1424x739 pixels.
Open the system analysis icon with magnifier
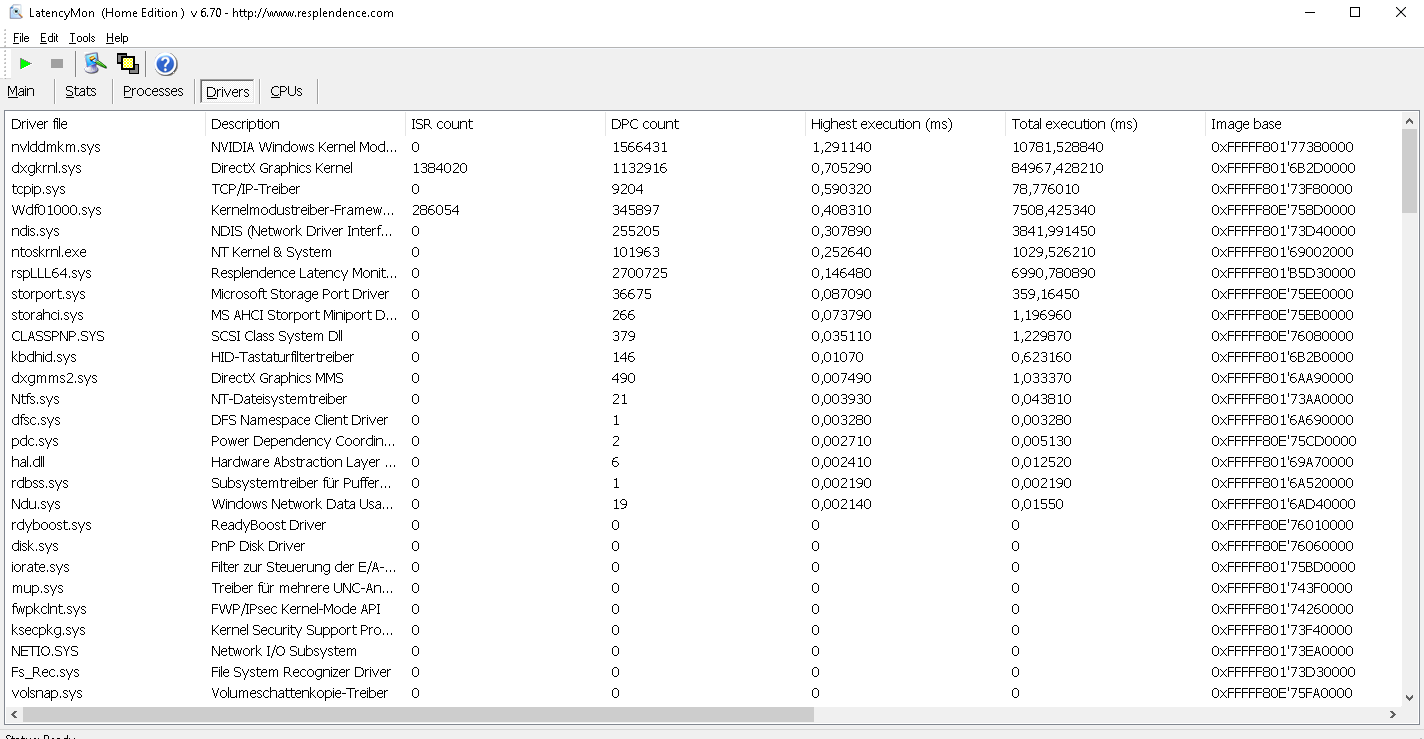pyautogui.click(x=95, y=64)
